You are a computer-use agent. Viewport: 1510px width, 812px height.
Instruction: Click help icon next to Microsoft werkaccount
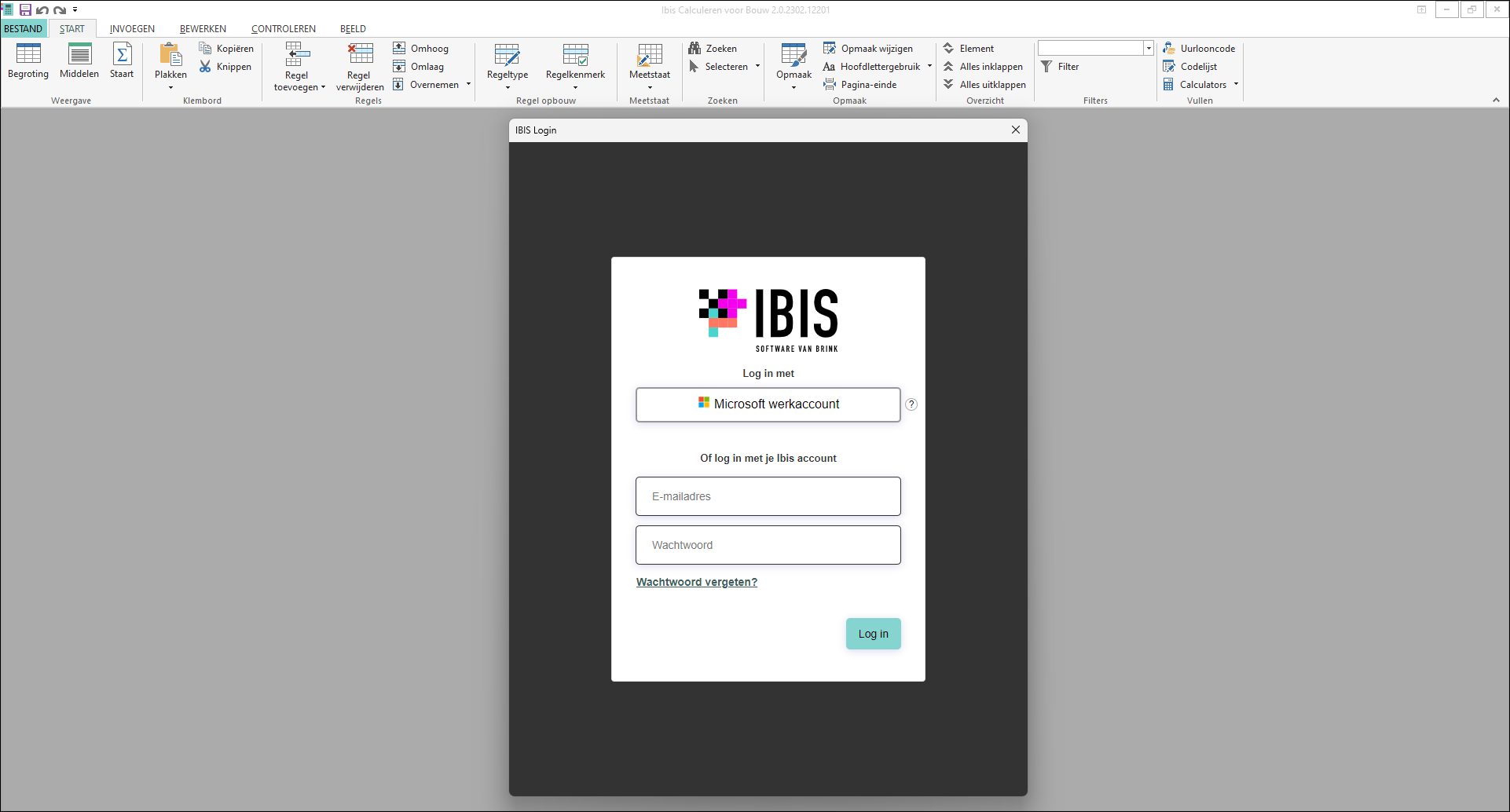pos(911,404)
